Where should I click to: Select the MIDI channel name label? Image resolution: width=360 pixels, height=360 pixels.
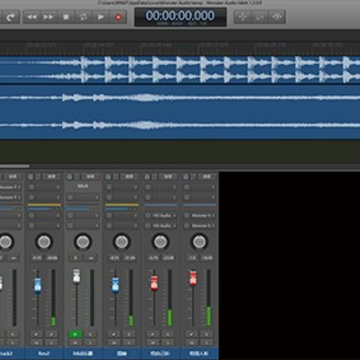[83, 353]
